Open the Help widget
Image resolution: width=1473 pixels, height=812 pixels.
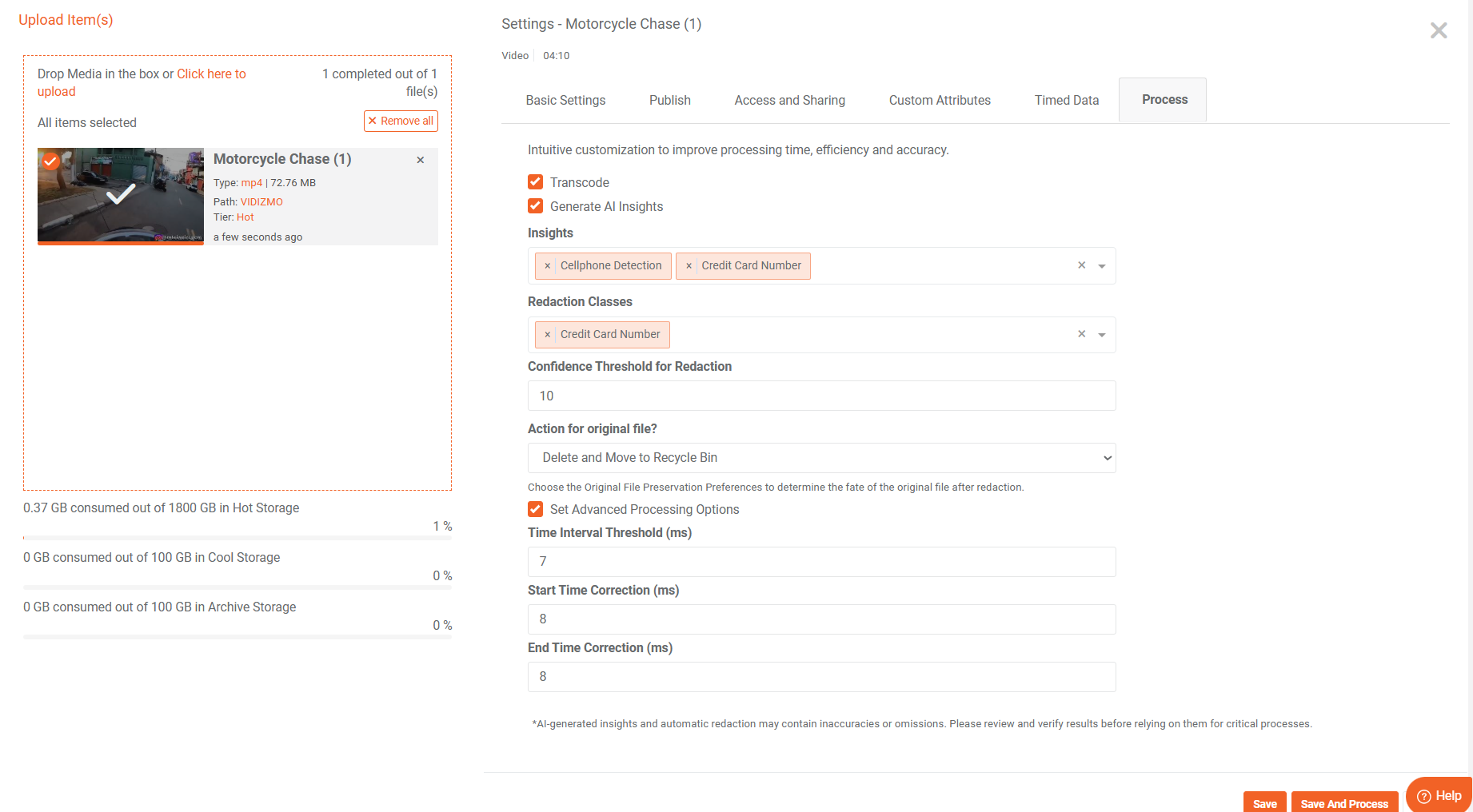pos(1439,796)
